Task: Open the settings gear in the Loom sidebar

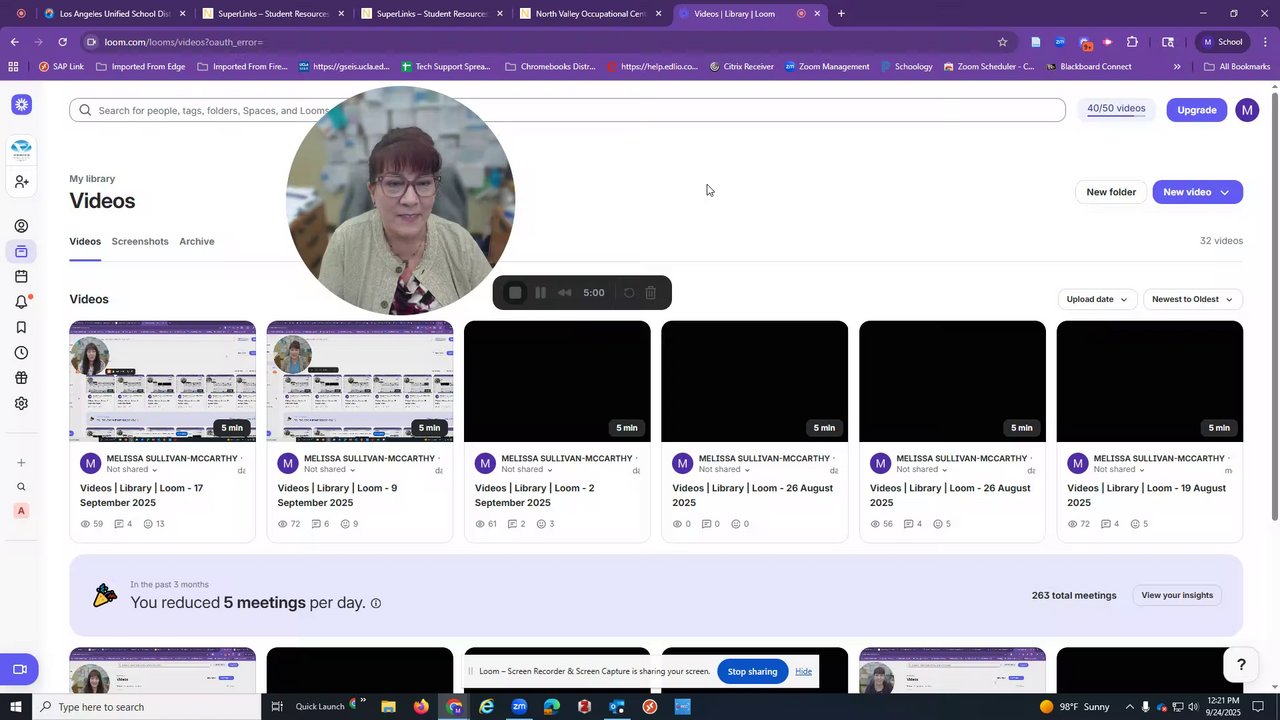Action: pyautogui.click(x=21, y=404)
